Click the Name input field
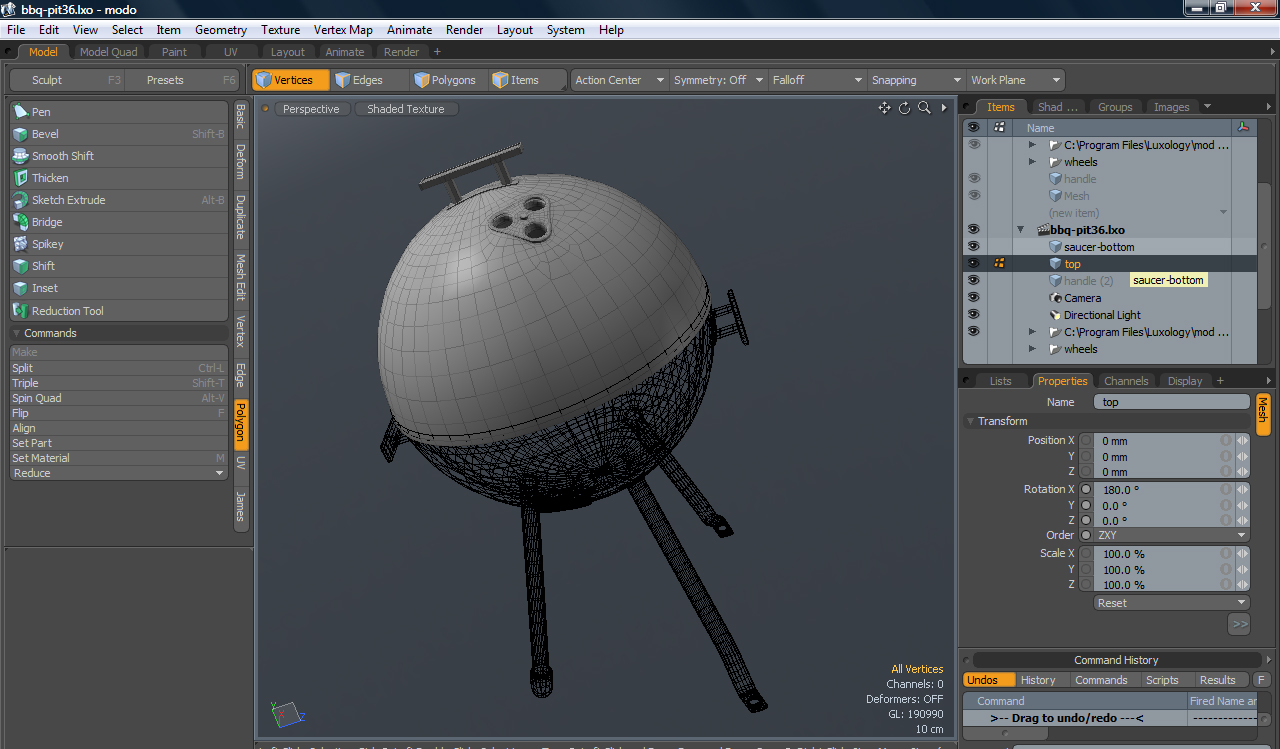 pyautogui.click(x=1172, y=402)
